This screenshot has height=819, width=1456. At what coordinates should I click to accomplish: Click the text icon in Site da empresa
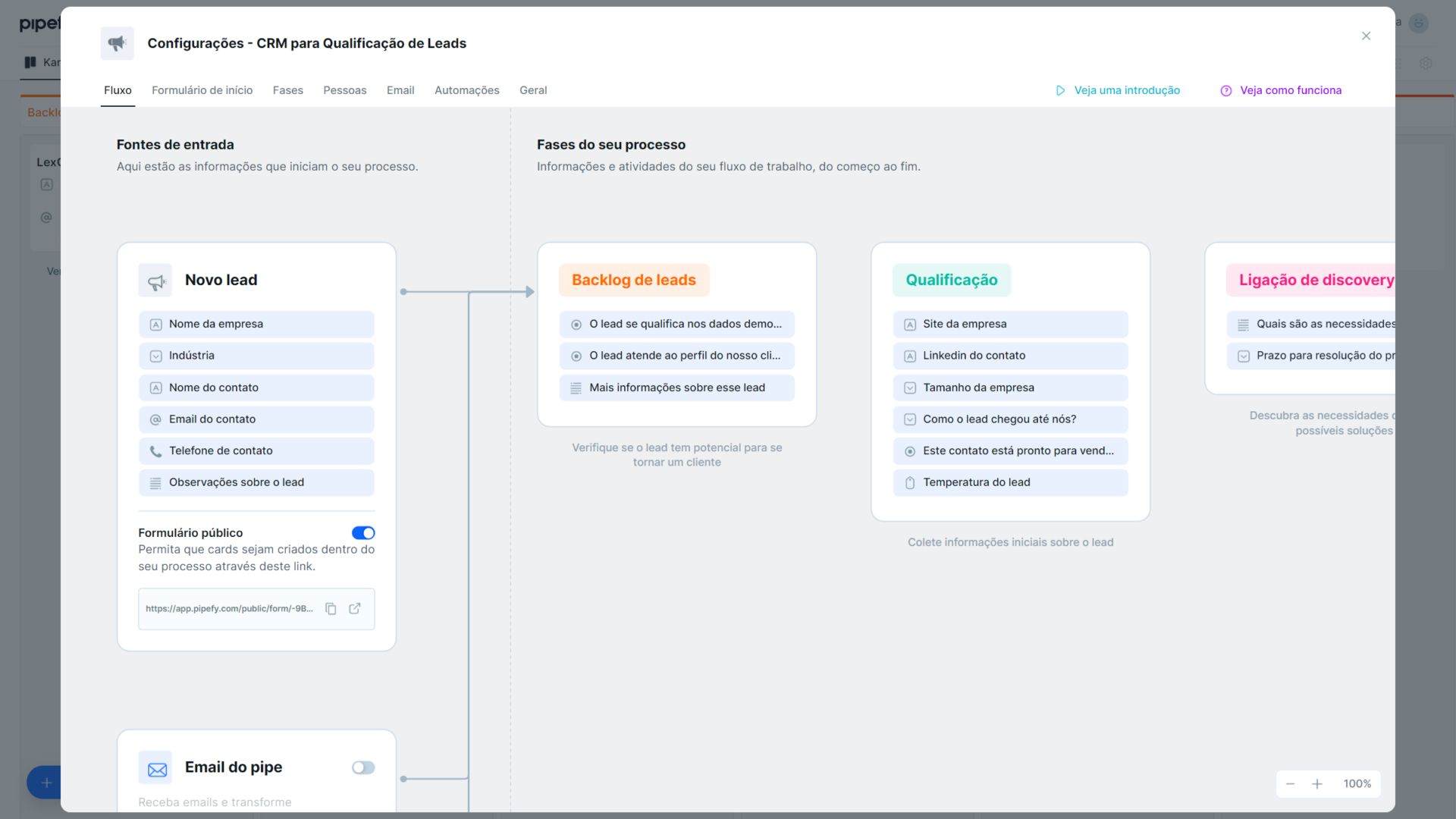(x=910, y=325)
